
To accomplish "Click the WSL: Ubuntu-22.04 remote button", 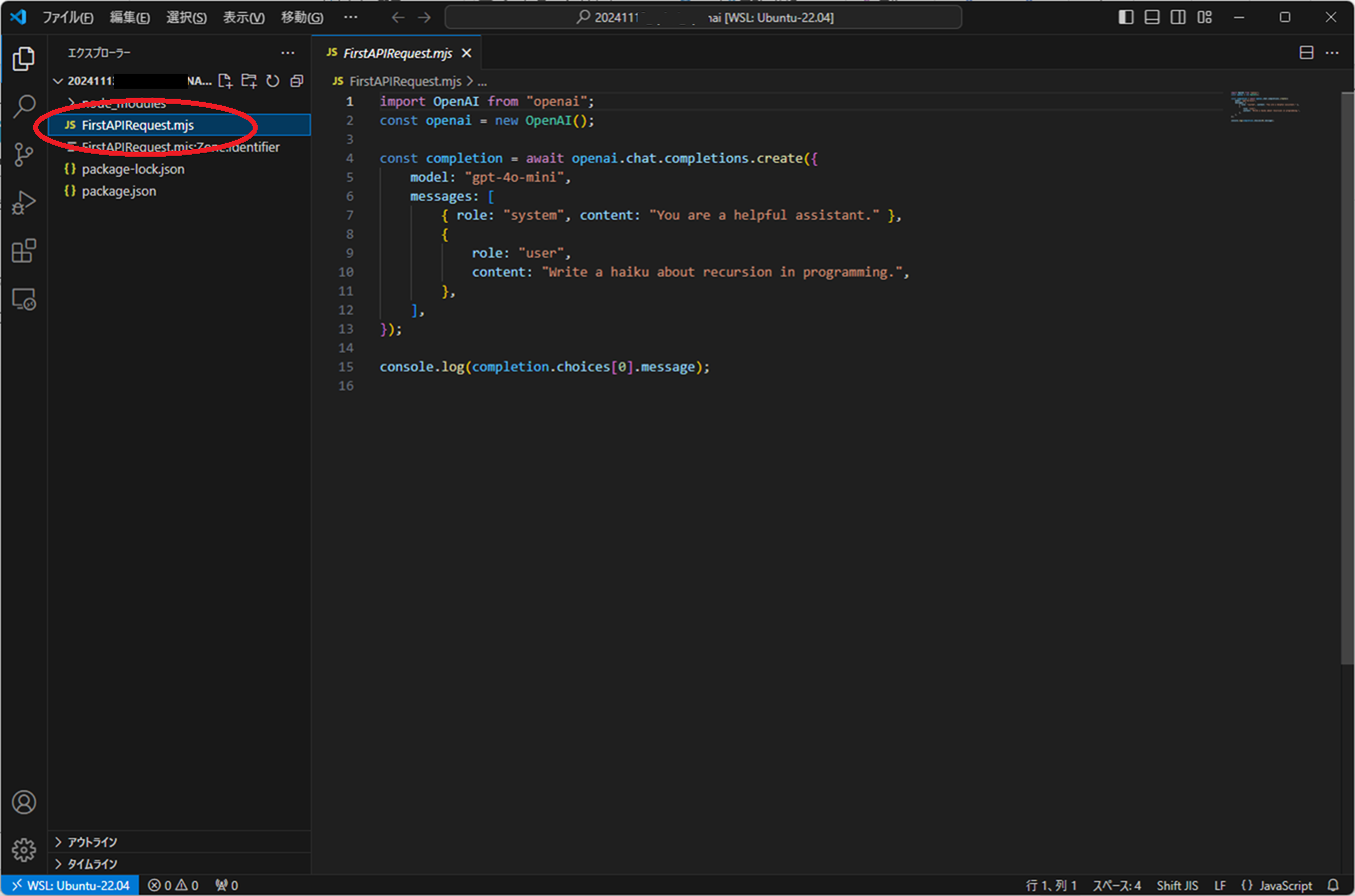I will [70, 885].
